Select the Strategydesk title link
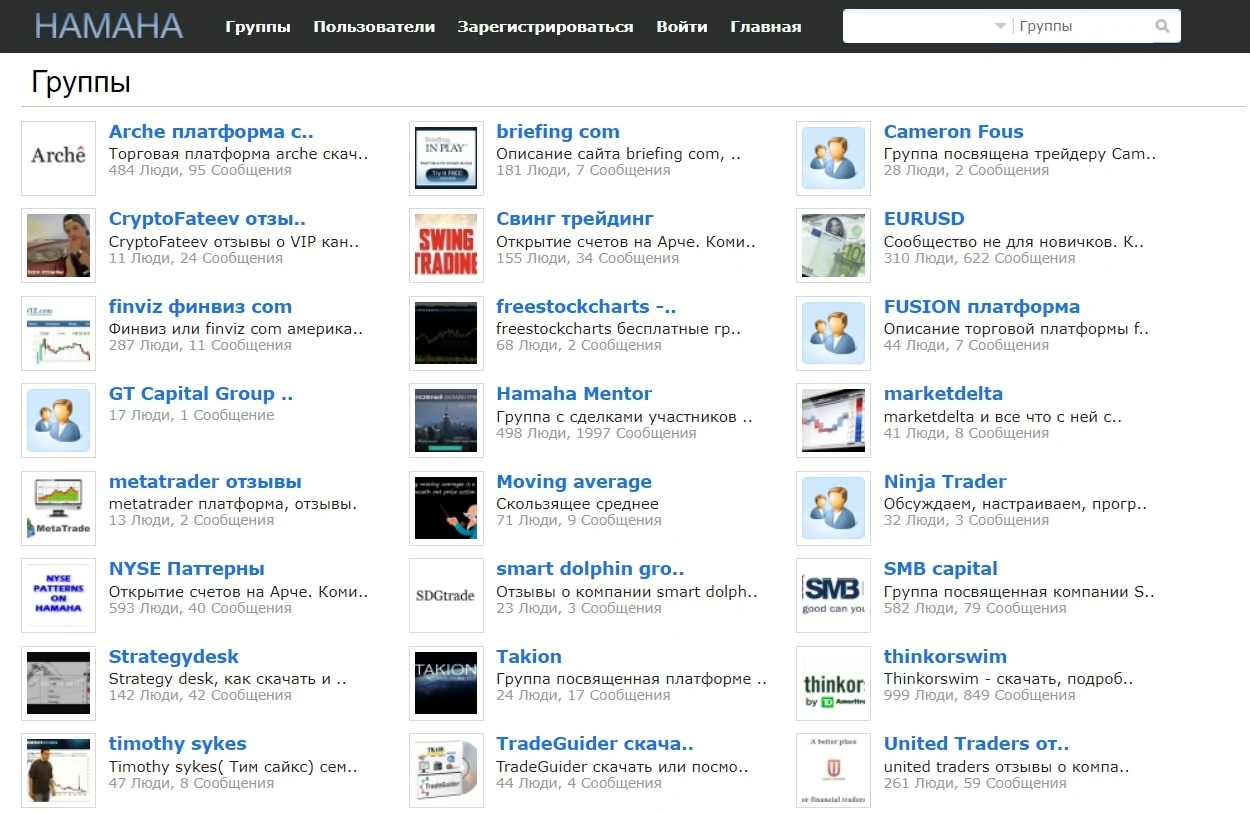The width and height of the screenshot is (1250, 814). tap(174, 656)
